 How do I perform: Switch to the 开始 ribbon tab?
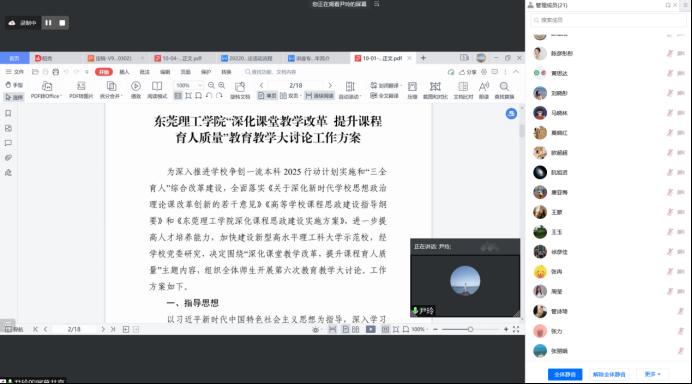tap(104, 72)
